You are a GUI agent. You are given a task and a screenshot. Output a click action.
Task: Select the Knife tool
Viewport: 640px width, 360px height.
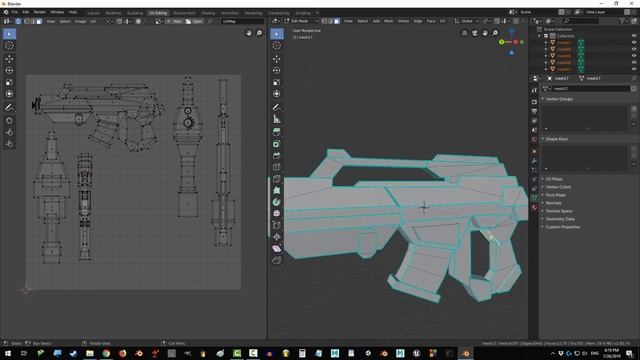(277, 179)
